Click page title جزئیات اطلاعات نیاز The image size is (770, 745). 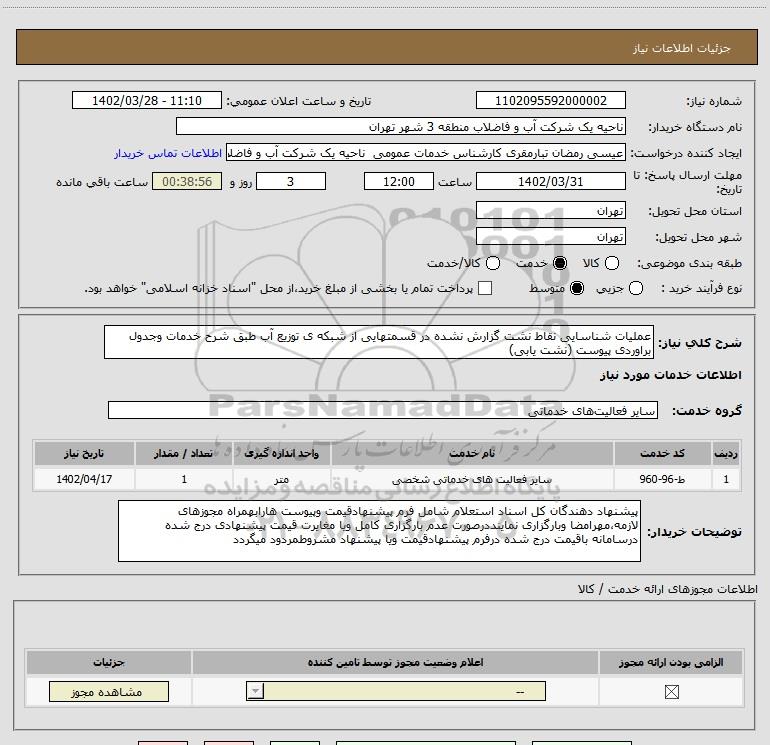682,48
